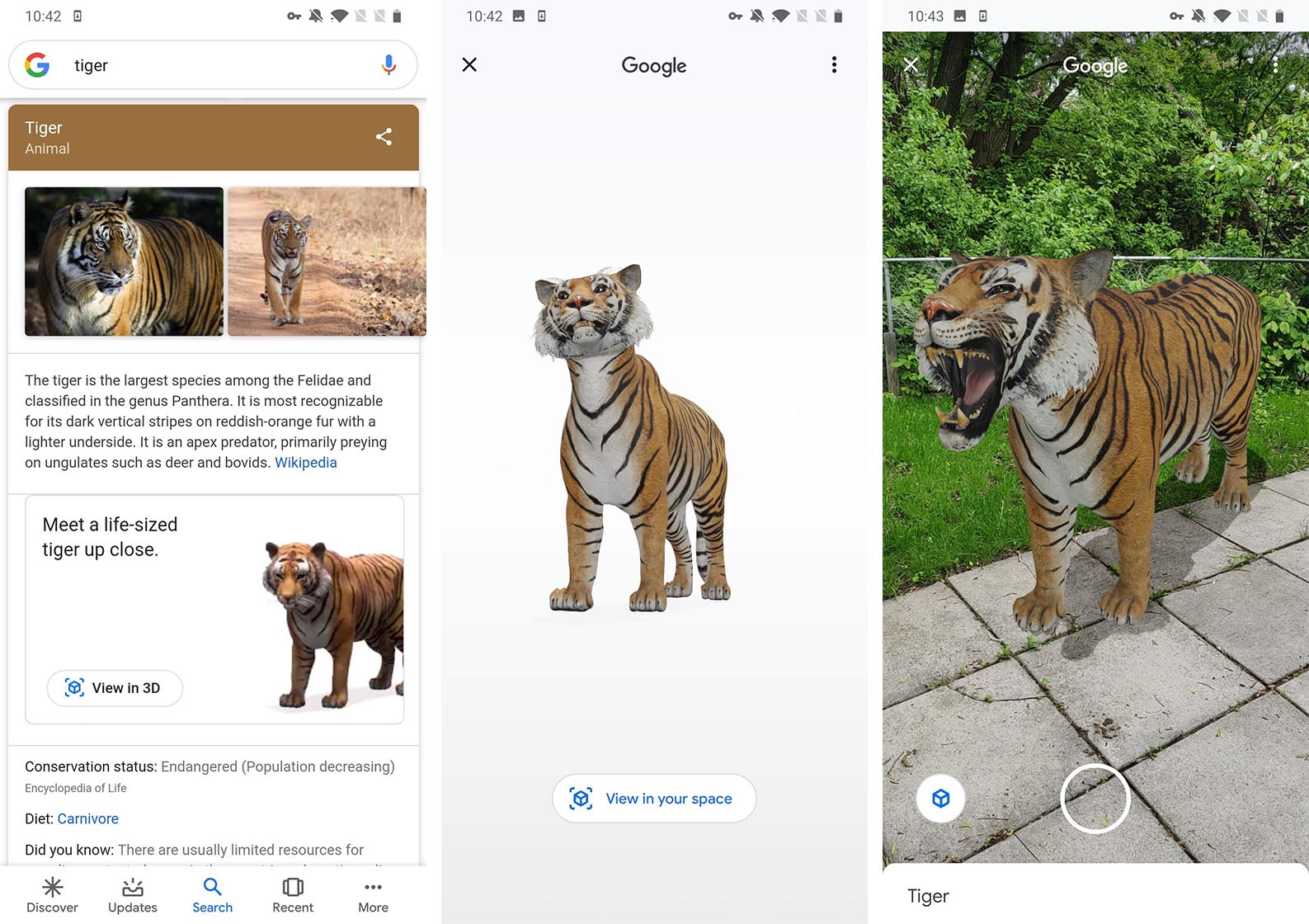Open the Recent tab
The image size is (1309, 924).
[293, 896]
